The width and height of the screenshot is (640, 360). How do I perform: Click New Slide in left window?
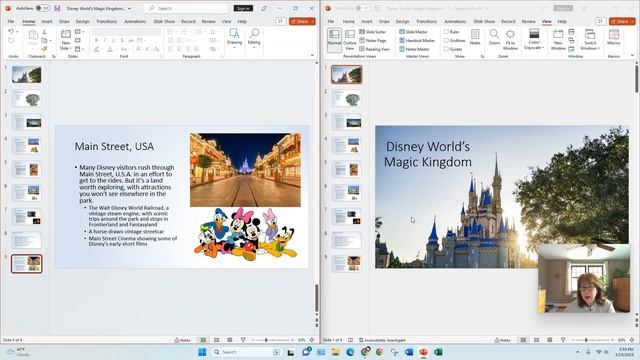tap(65, 40)
